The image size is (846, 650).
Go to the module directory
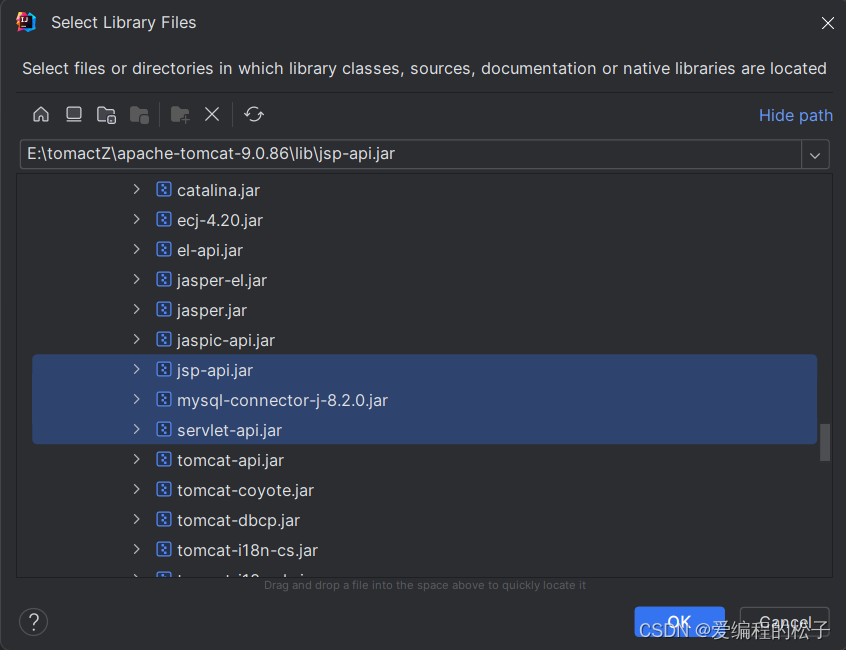click(139, 114)
